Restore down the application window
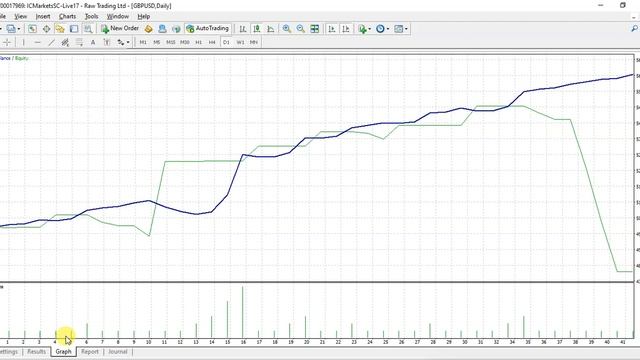 622,5
